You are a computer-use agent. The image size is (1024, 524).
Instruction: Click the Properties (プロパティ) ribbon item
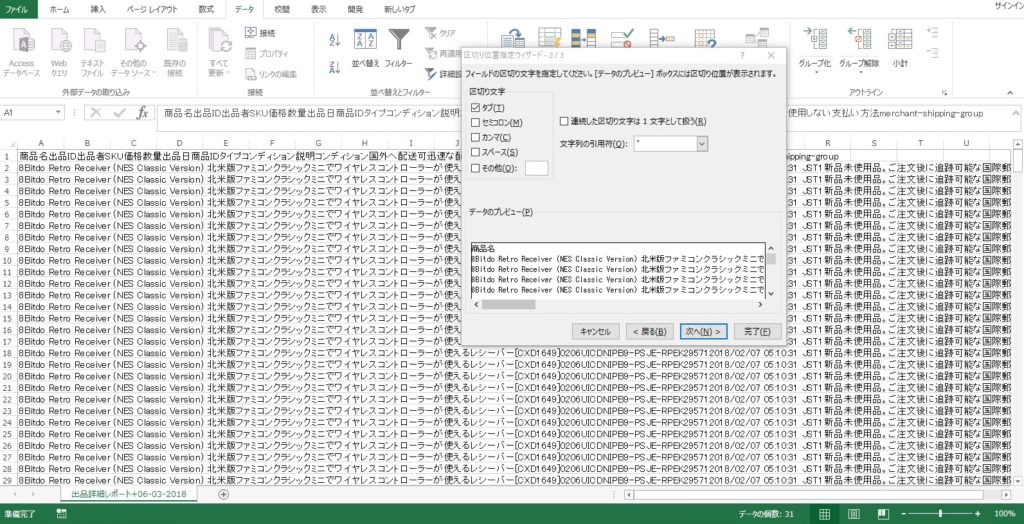pyautogui.click(x=266, y=54)
